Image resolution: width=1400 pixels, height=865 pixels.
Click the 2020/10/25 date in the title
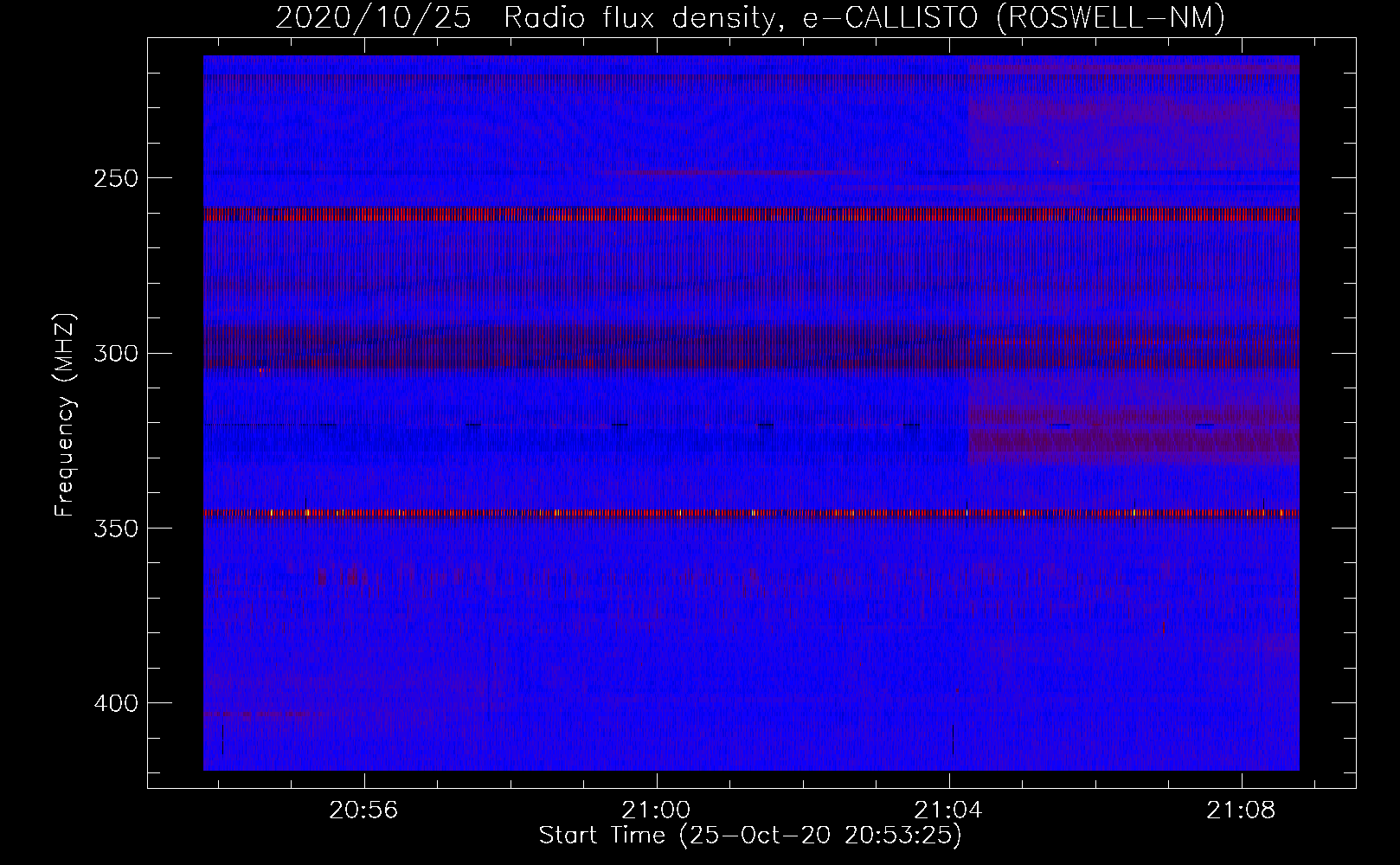(x=373, y=17)
